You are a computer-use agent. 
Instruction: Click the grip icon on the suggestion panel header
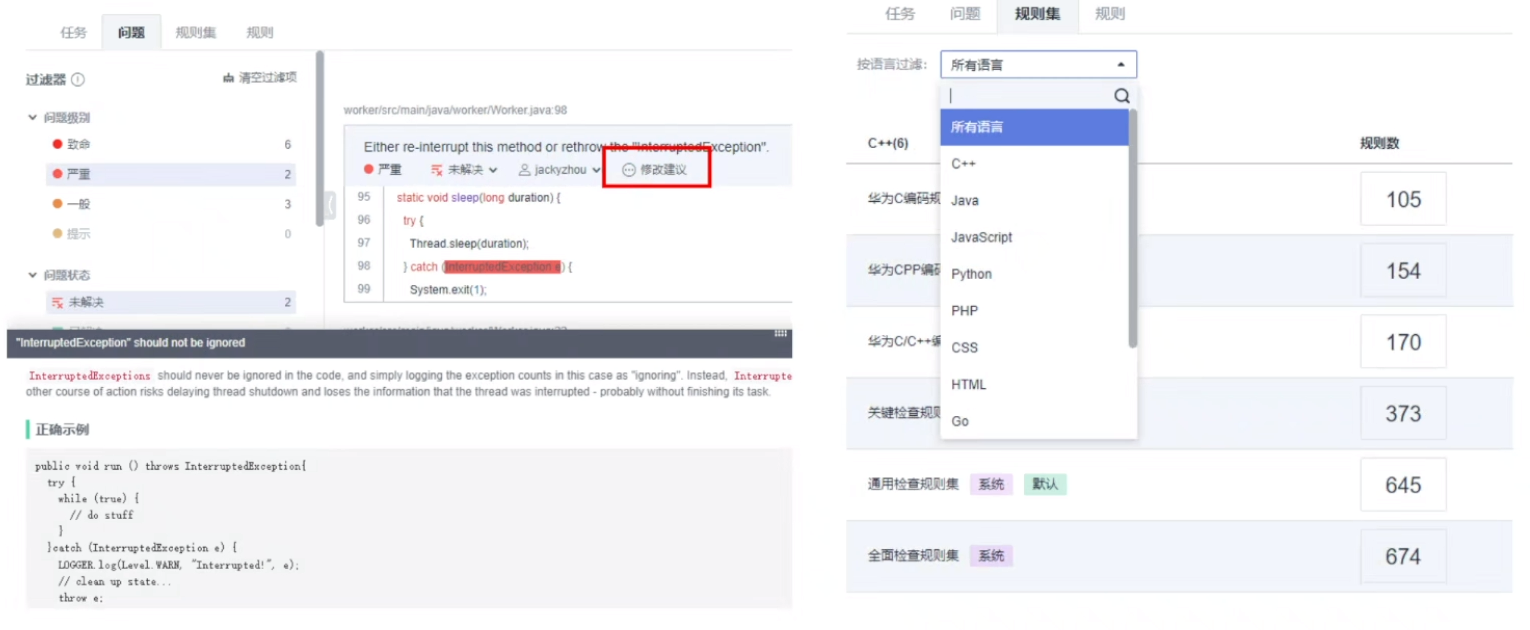coord(781,334)
